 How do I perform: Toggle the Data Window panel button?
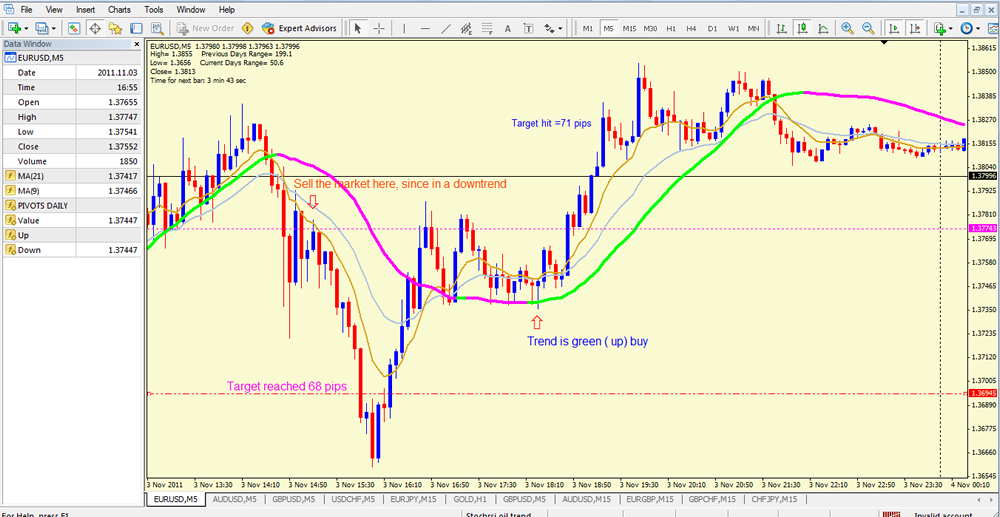(x=95, y=28)
